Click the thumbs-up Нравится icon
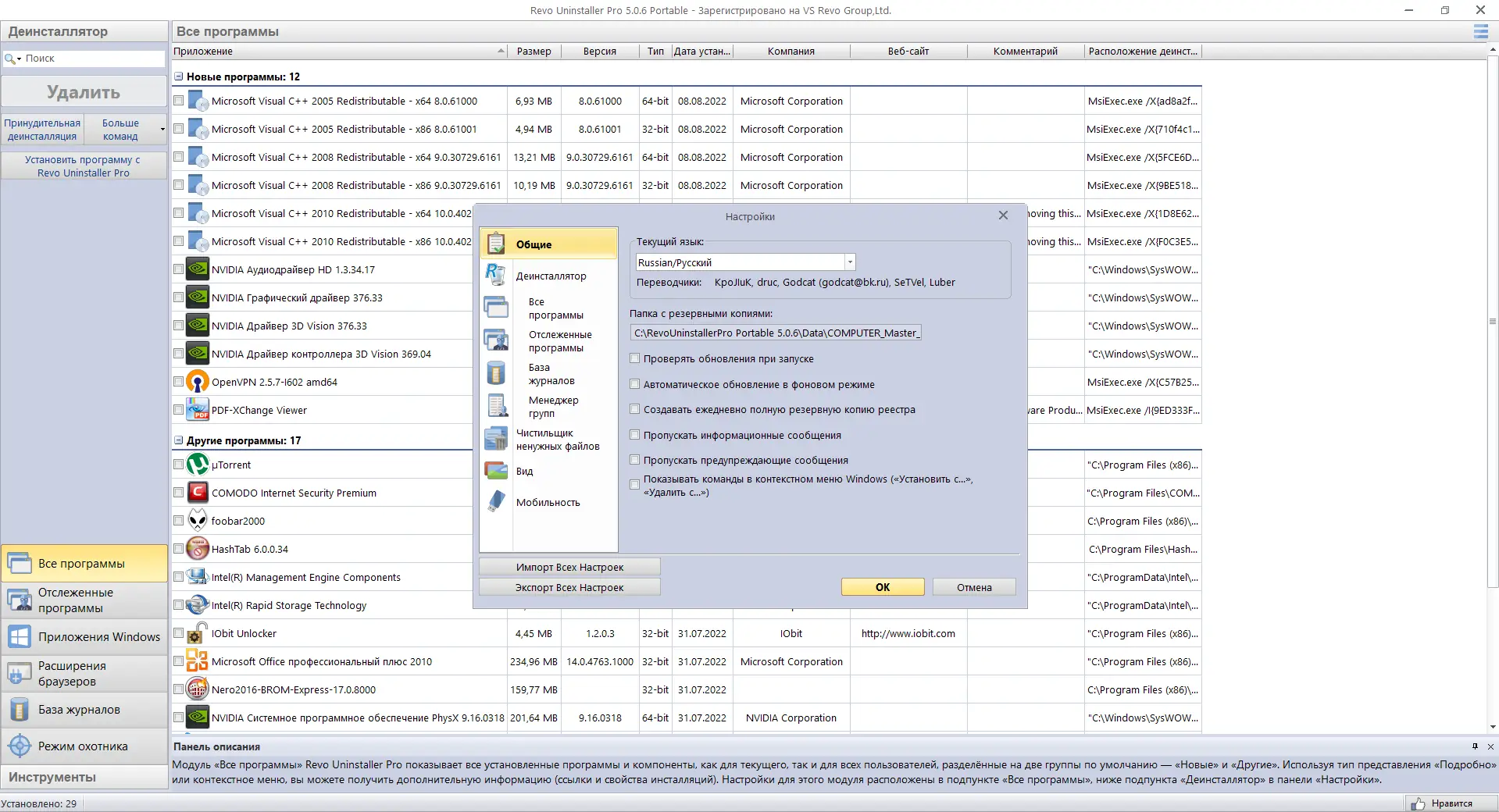The height and width of the screenshot is (812, 1499). [x=1418, y=803]
